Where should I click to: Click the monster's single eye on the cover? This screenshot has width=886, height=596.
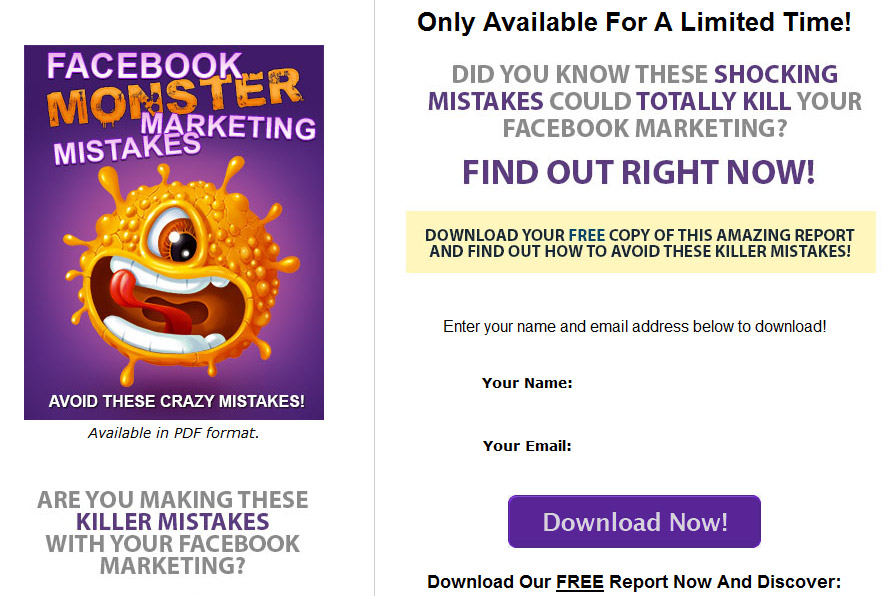(x=176, y=236)
